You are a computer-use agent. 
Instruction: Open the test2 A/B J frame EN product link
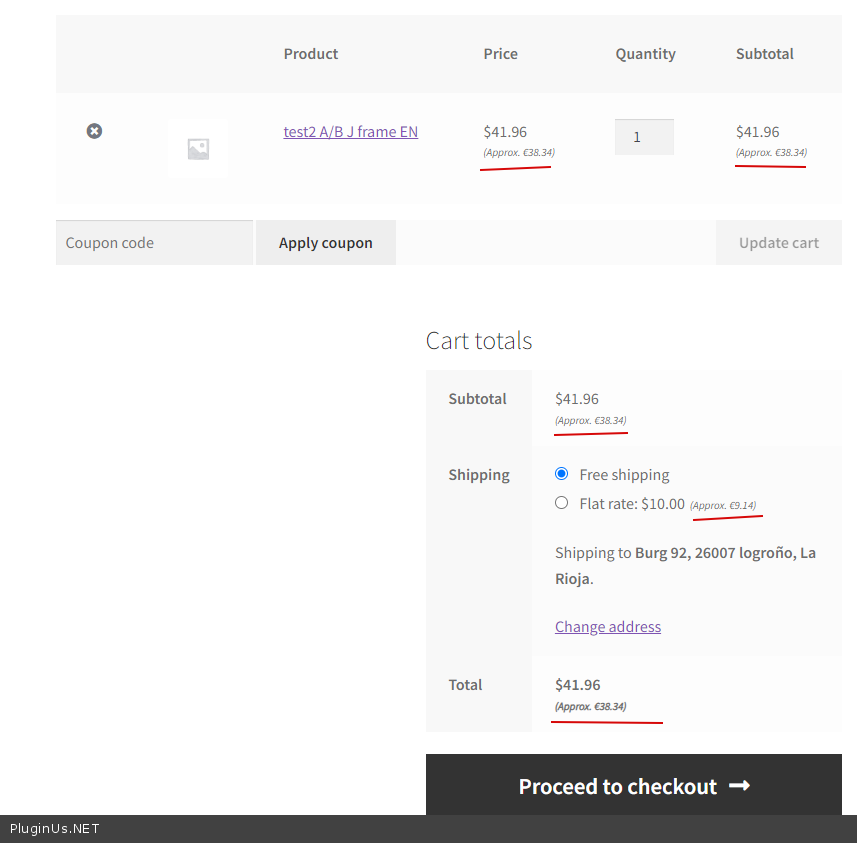click(350, 131)
